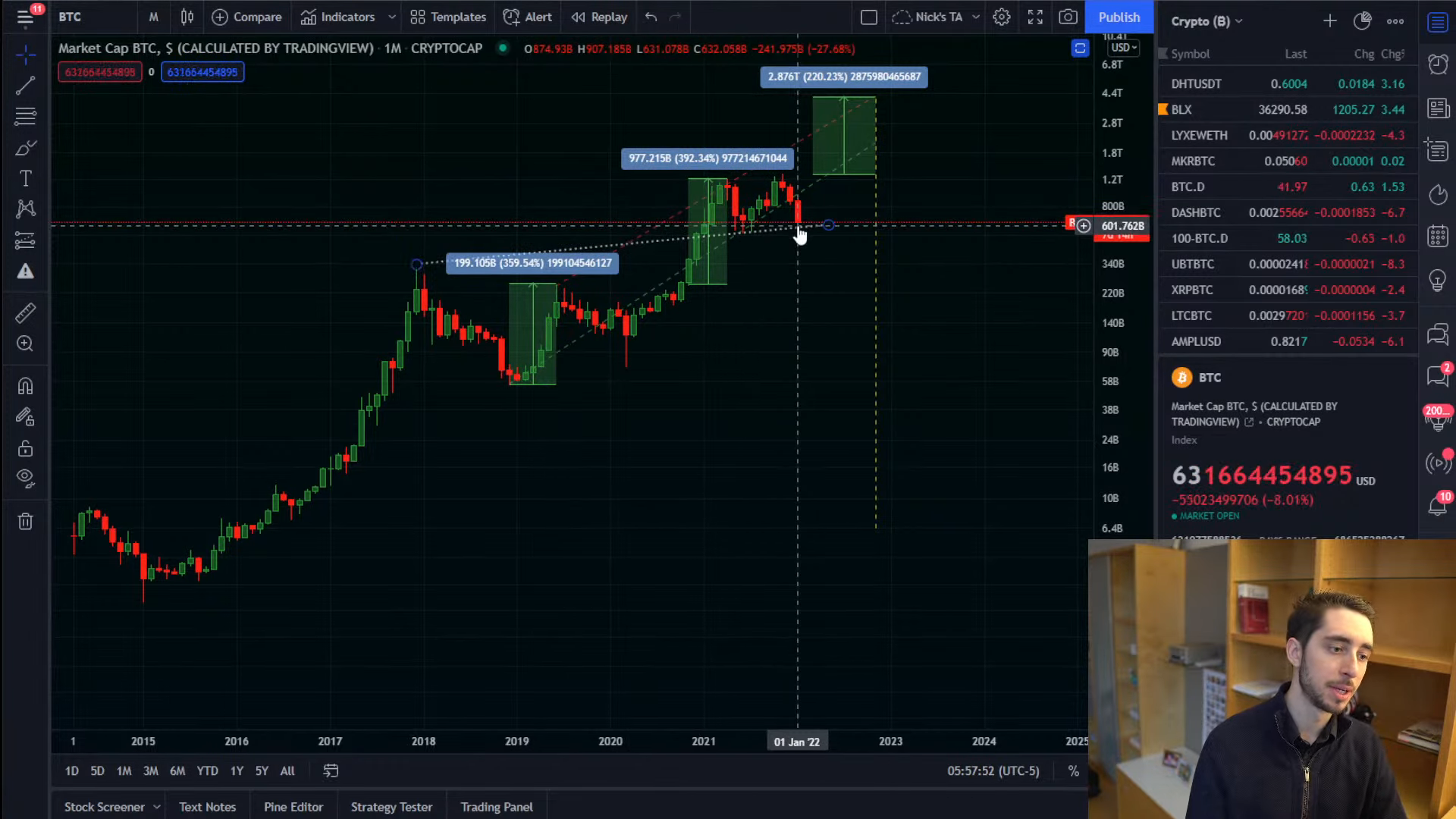Activate the zoom in tool
This screenshot has width=1456, height=819.
click(25, 344)
